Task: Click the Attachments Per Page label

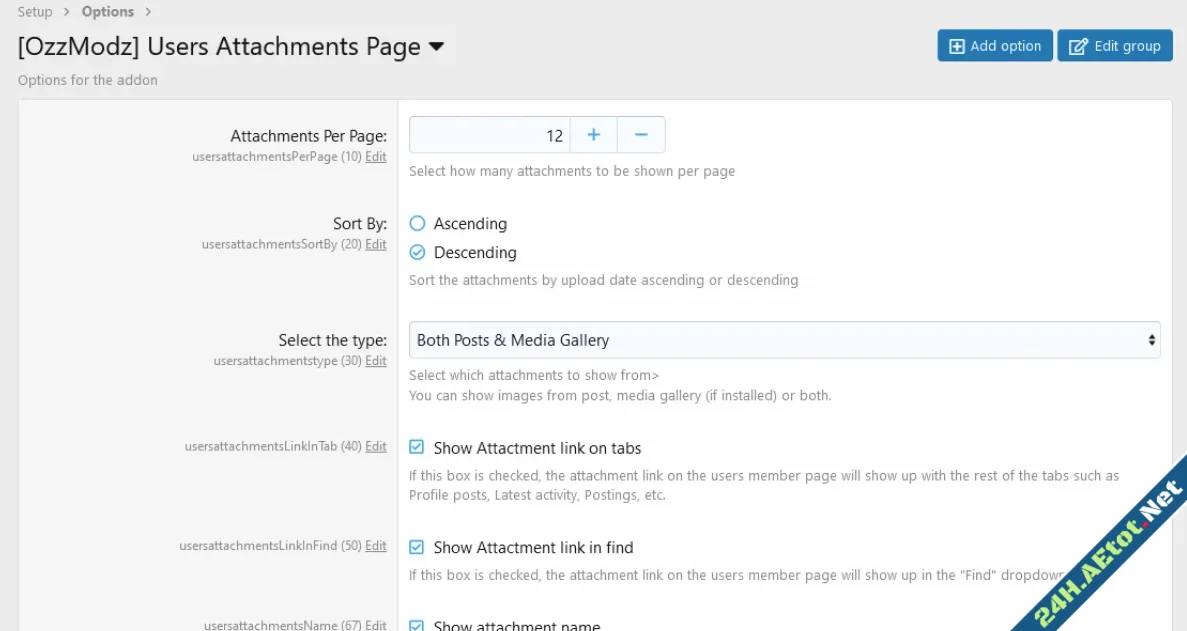Action: [308, 136]
